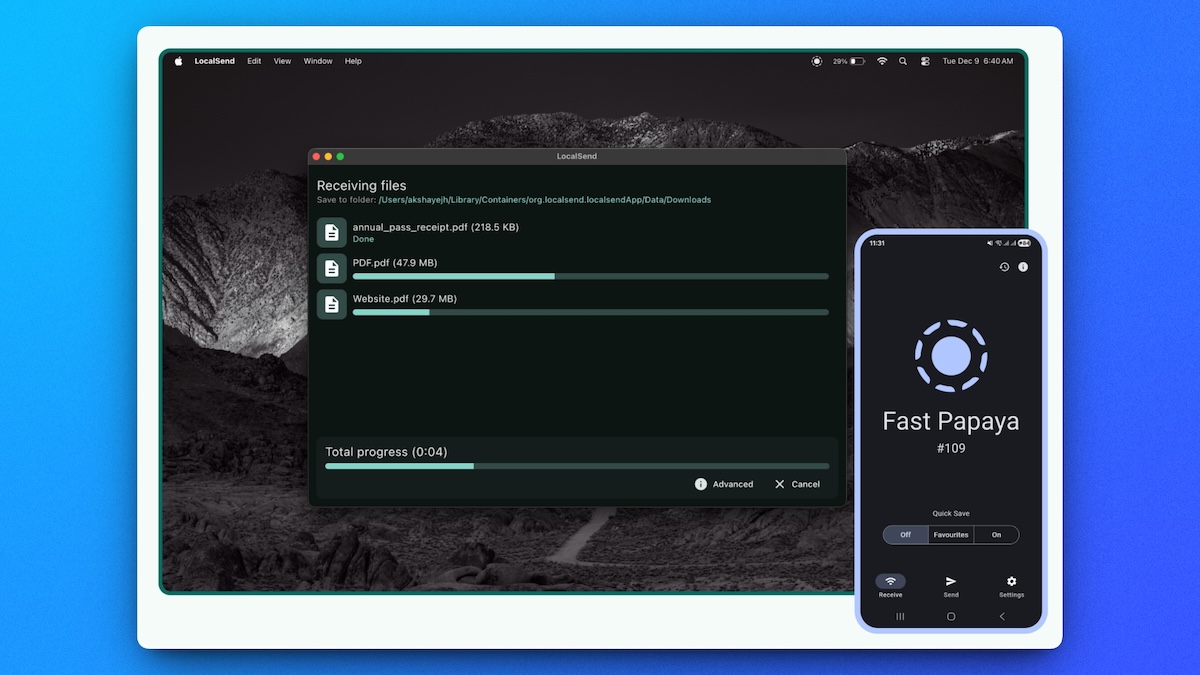Switch to Send tab on phone
Screen dimensions: 1200x675
click(951, 586)
